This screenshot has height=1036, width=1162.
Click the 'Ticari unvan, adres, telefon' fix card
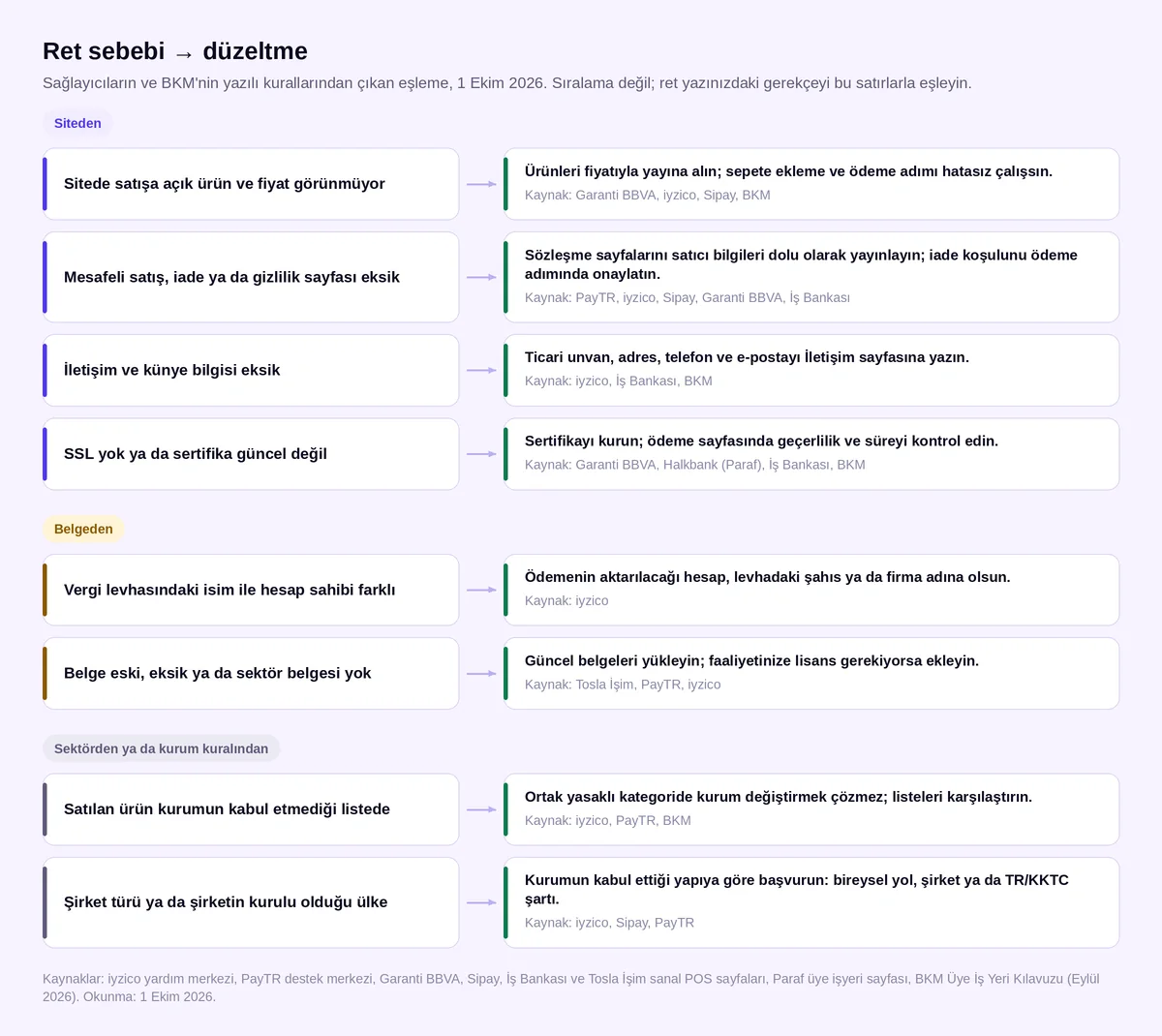(x=811, y=371)
